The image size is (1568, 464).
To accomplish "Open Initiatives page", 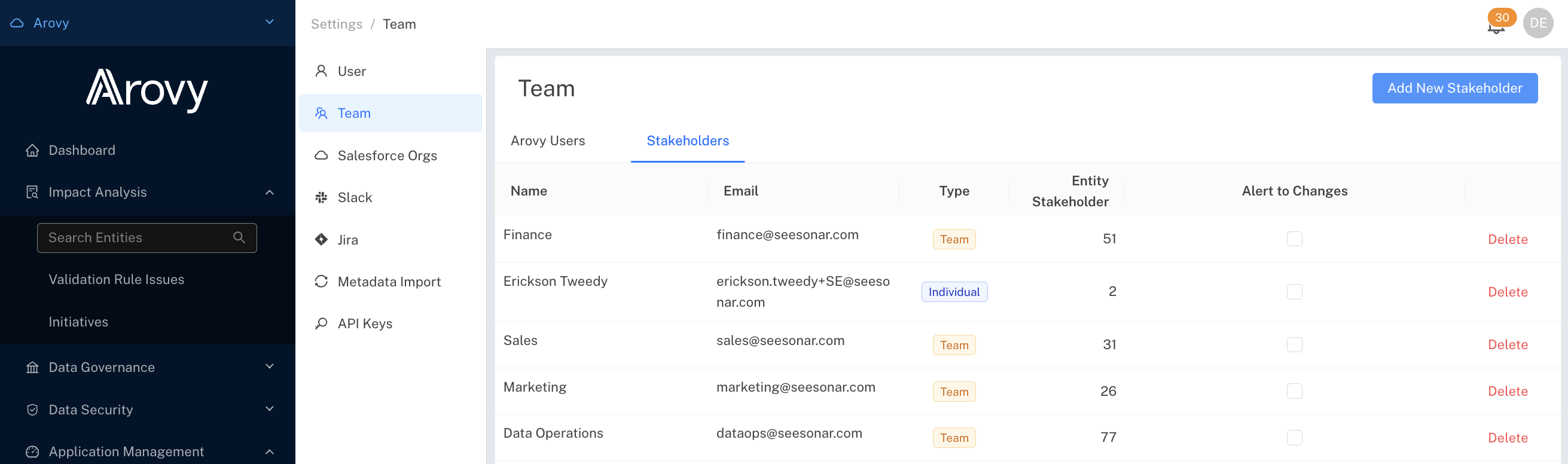I will click(78, 322).
